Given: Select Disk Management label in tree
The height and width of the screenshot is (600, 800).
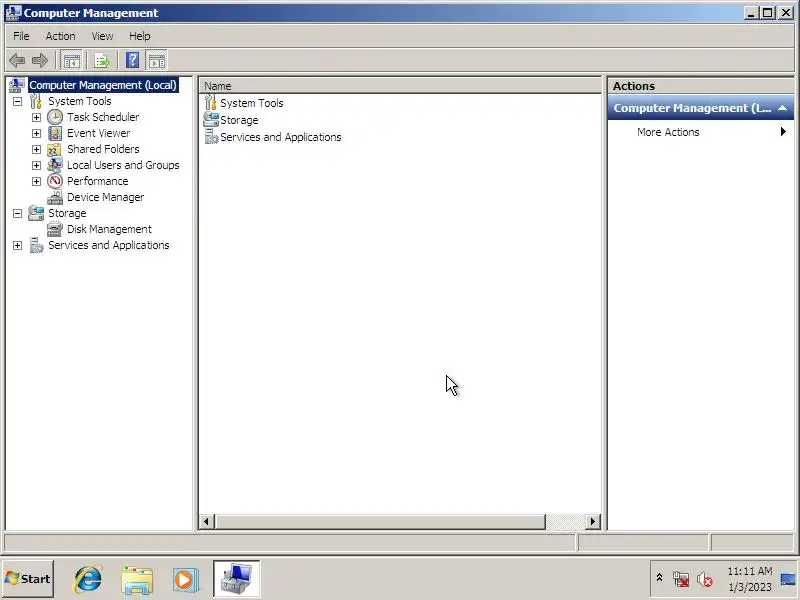Looking at the screenshot, I should [109, 229].
